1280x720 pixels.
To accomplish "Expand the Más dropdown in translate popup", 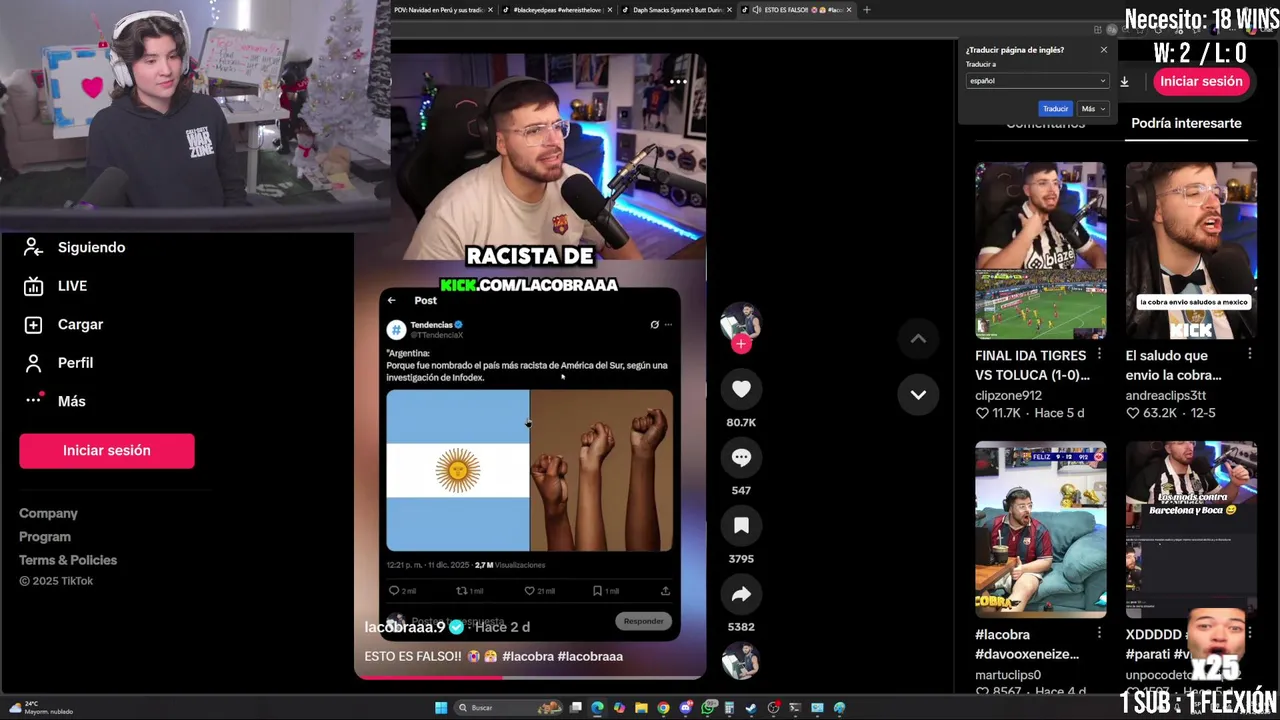I will [x=1093, y=108].
